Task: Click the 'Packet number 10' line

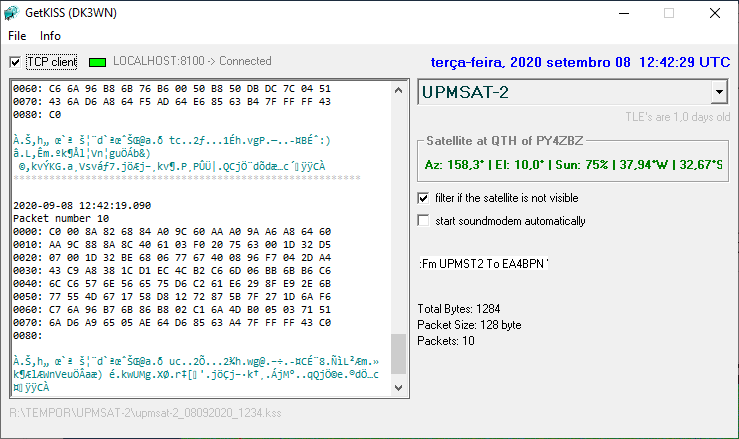Action: (x=61, y=218)
